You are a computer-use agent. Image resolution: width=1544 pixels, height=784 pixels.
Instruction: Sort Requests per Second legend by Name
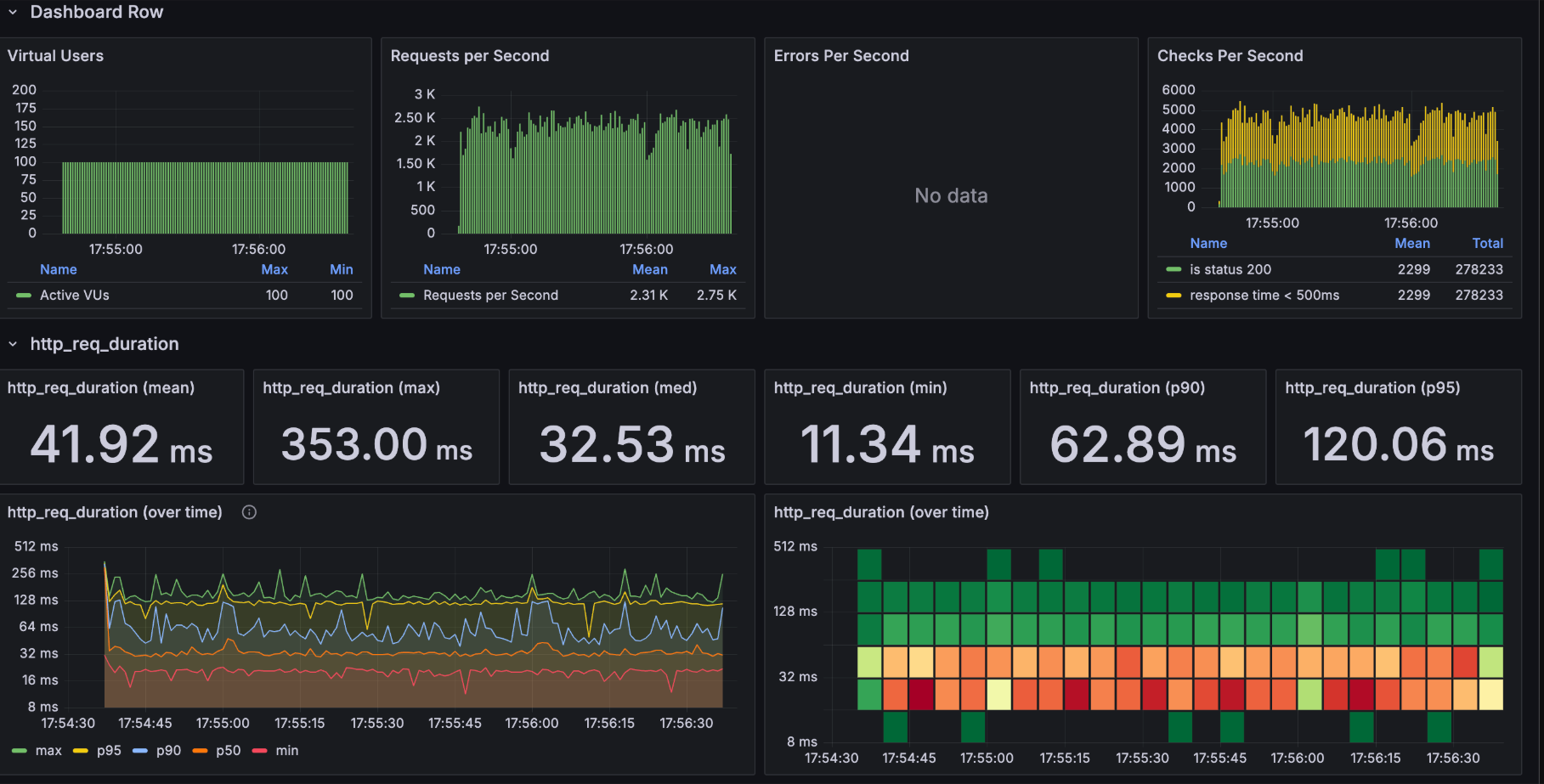[x=442, y=269]
